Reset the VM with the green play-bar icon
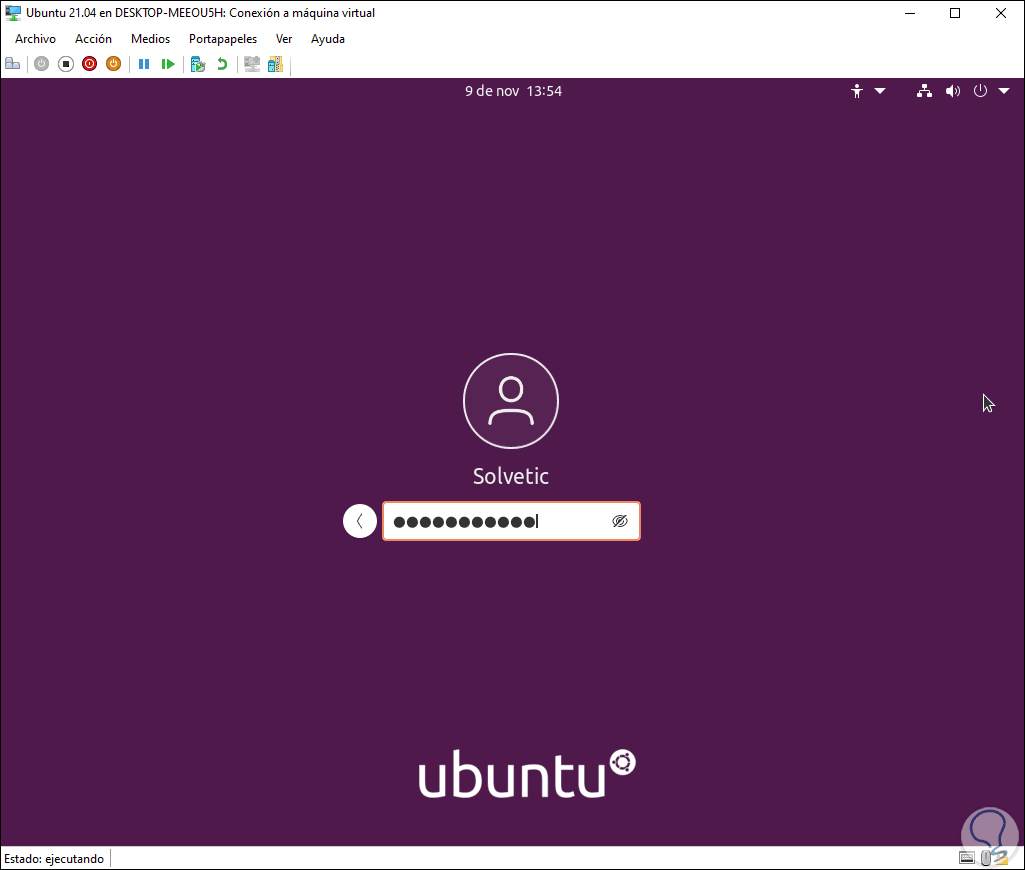 point(168,64)
